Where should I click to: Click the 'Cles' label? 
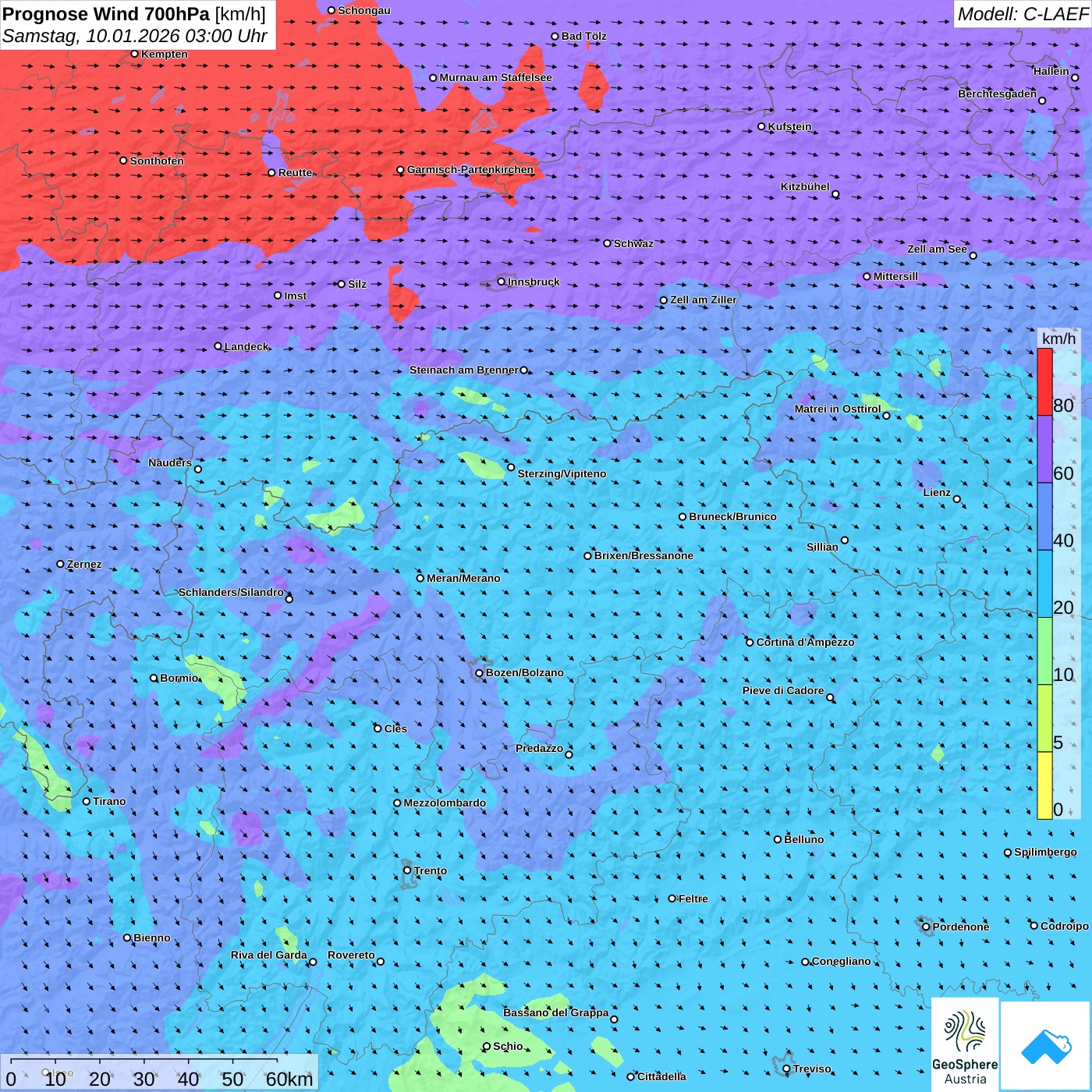[395, 729]
